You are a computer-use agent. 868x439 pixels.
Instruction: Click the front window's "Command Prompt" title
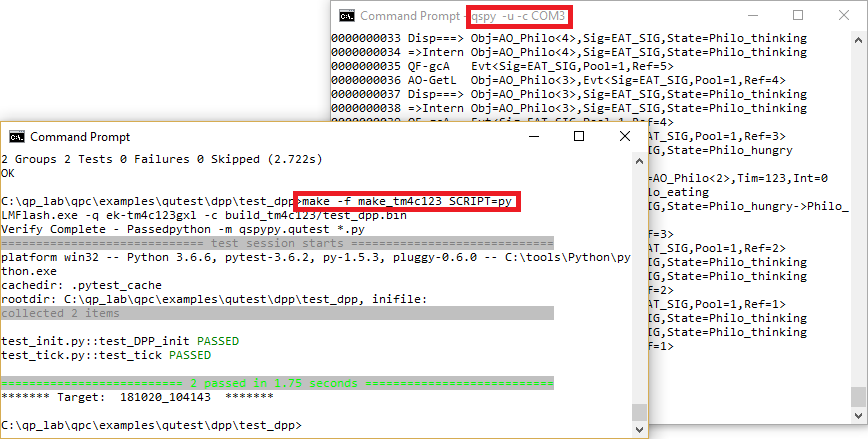tap(80, 137)
